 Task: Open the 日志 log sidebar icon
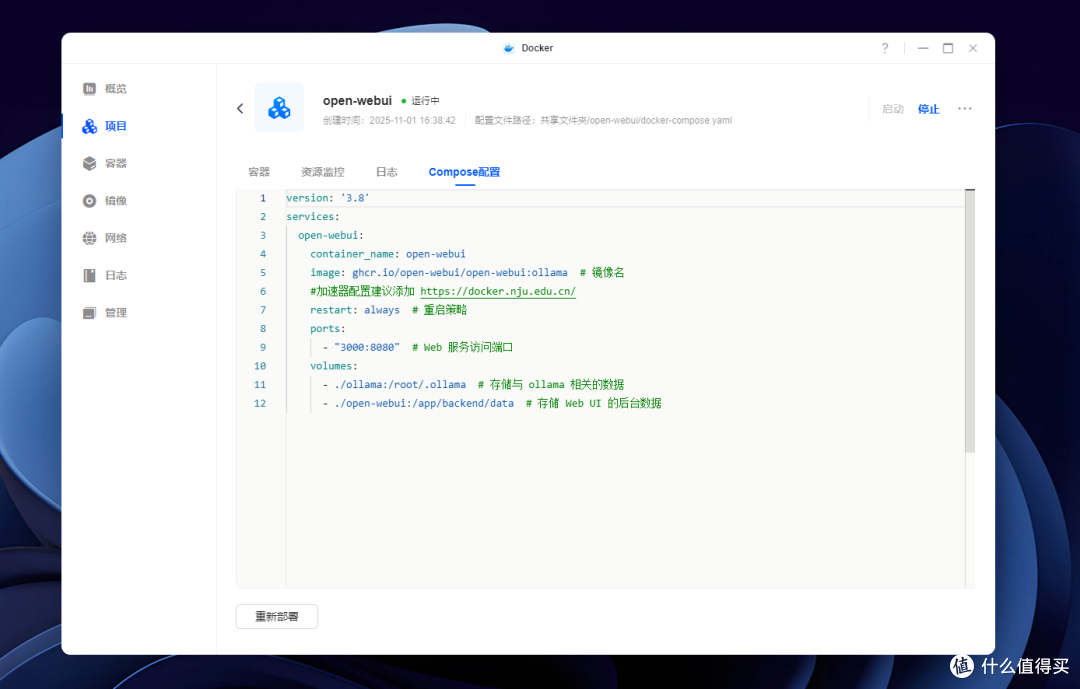click(90, 275)
